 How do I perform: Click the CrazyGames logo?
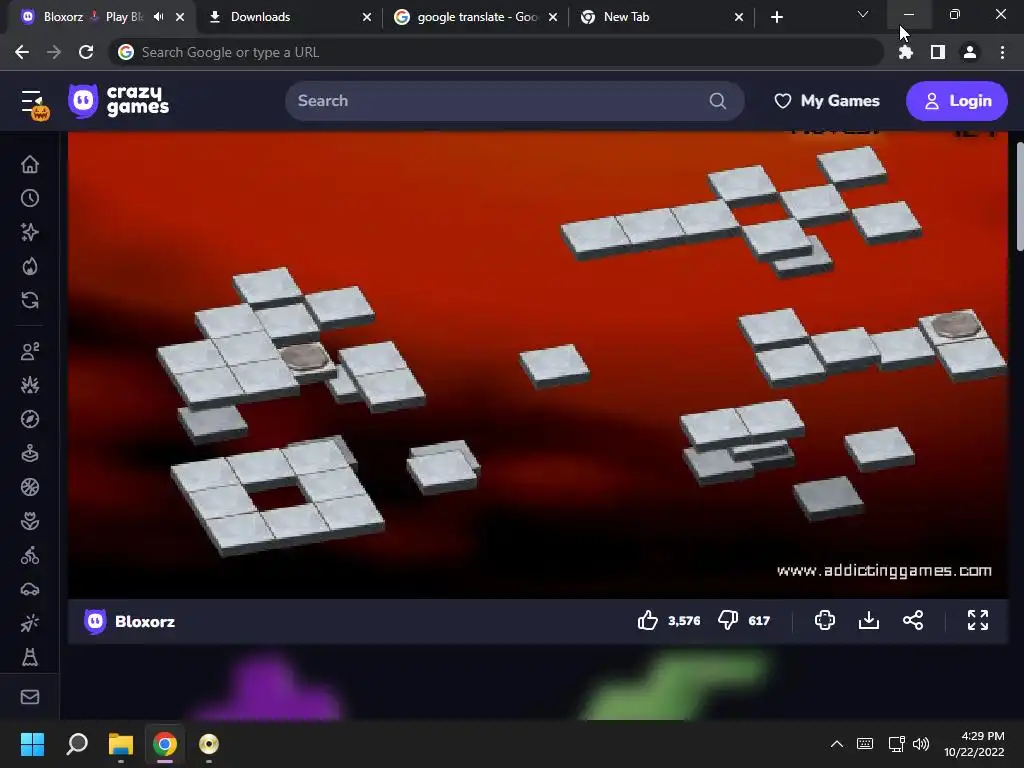(118, 101)
